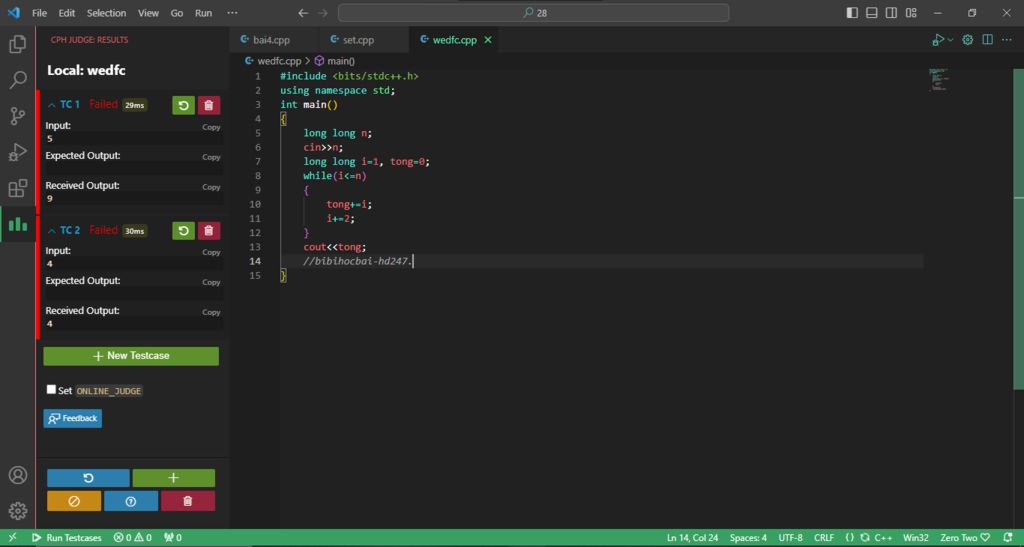Click the TC 1 input field showing 5
Screen dimensions: 1024x547
(134, 139)
